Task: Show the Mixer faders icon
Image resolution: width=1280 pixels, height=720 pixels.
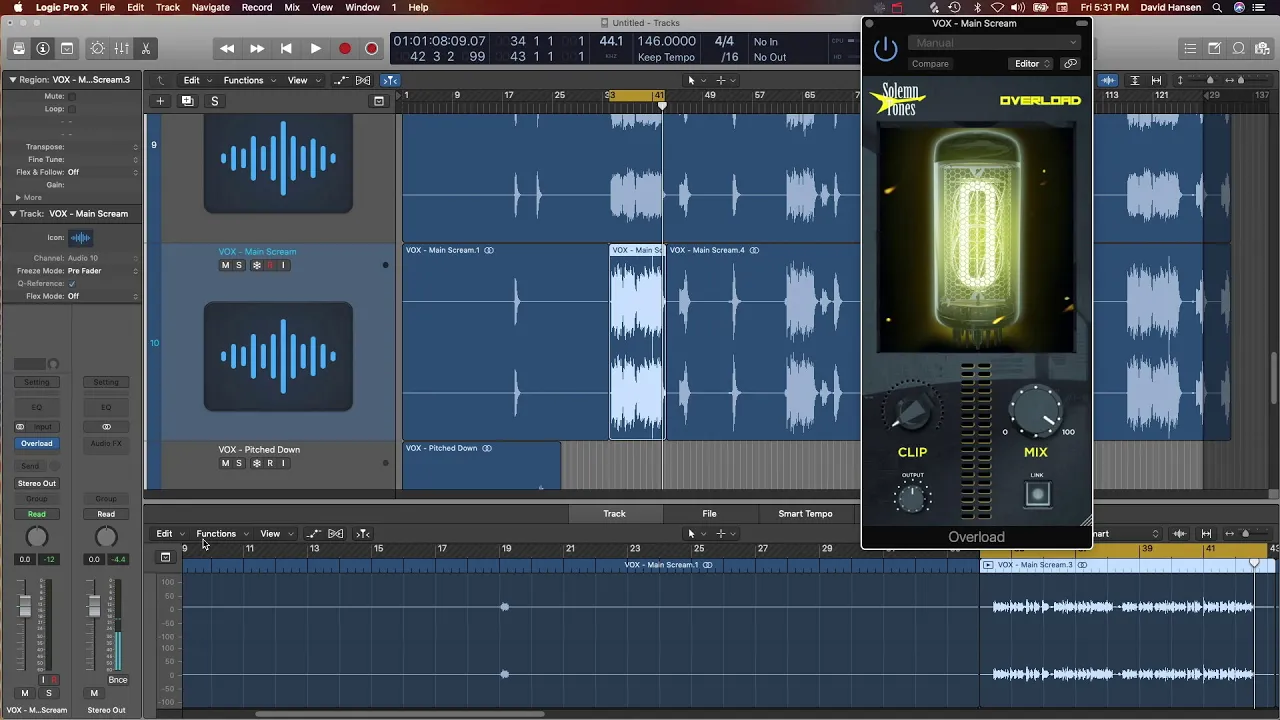Action: coord(121,48)
